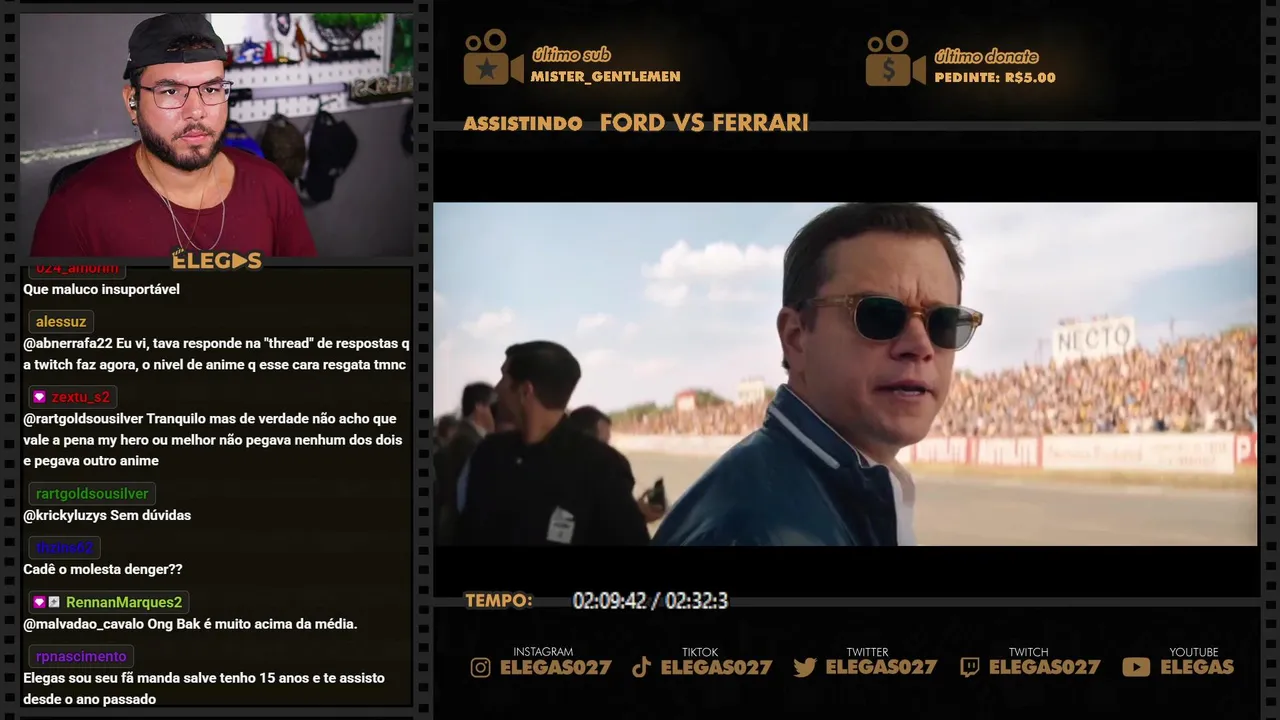Click Instagram handle ELEGAS027
Screen dimensions: 1280x720
point(555,668)
